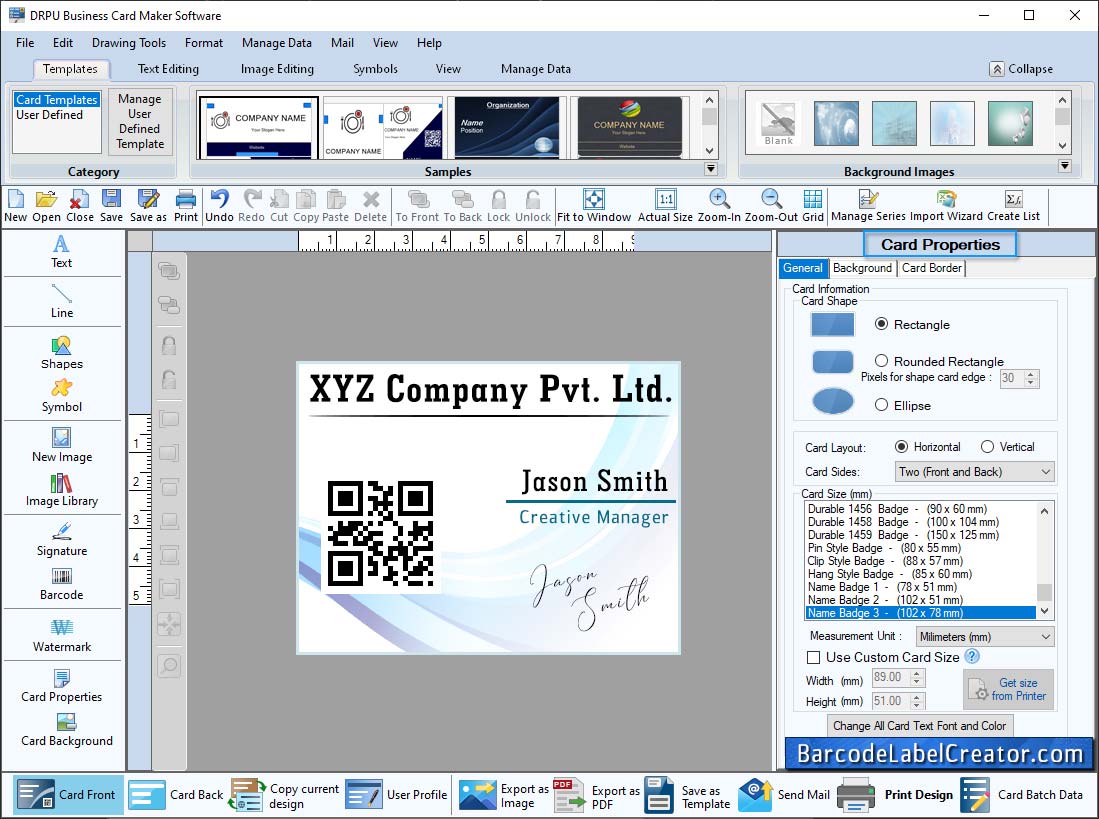Set card layout to Vertical
This screenshot has width=1099, height=819.
pyautogui.click(x=987, y=446)
